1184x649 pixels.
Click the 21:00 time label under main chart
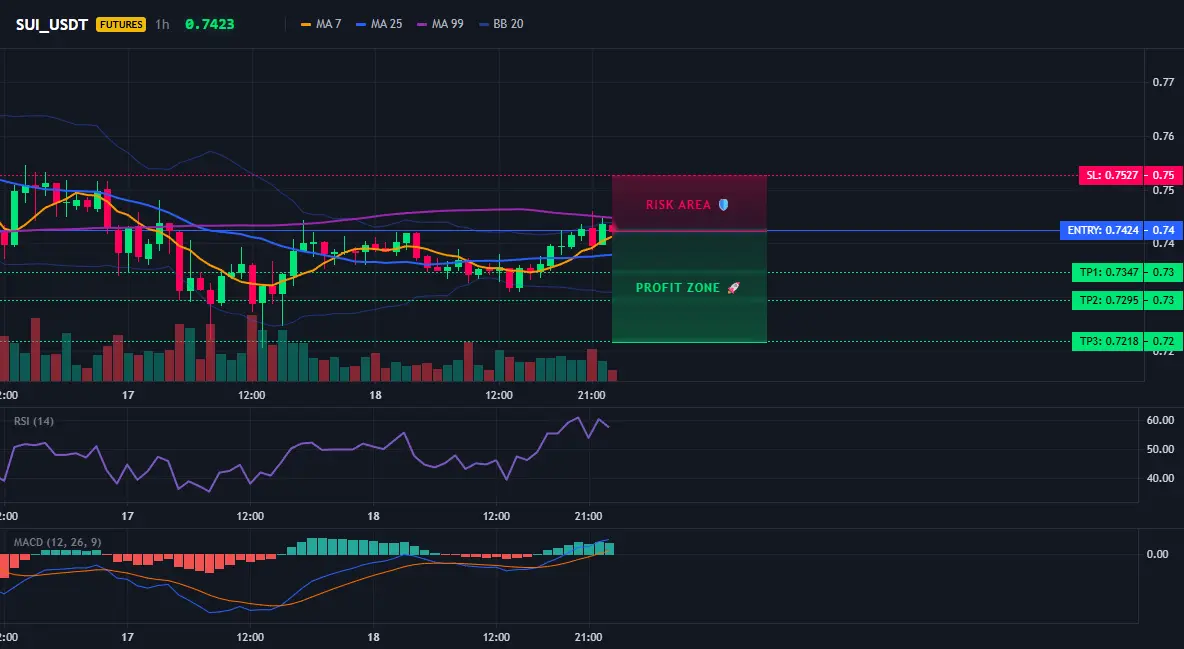[x=591, y=395]
